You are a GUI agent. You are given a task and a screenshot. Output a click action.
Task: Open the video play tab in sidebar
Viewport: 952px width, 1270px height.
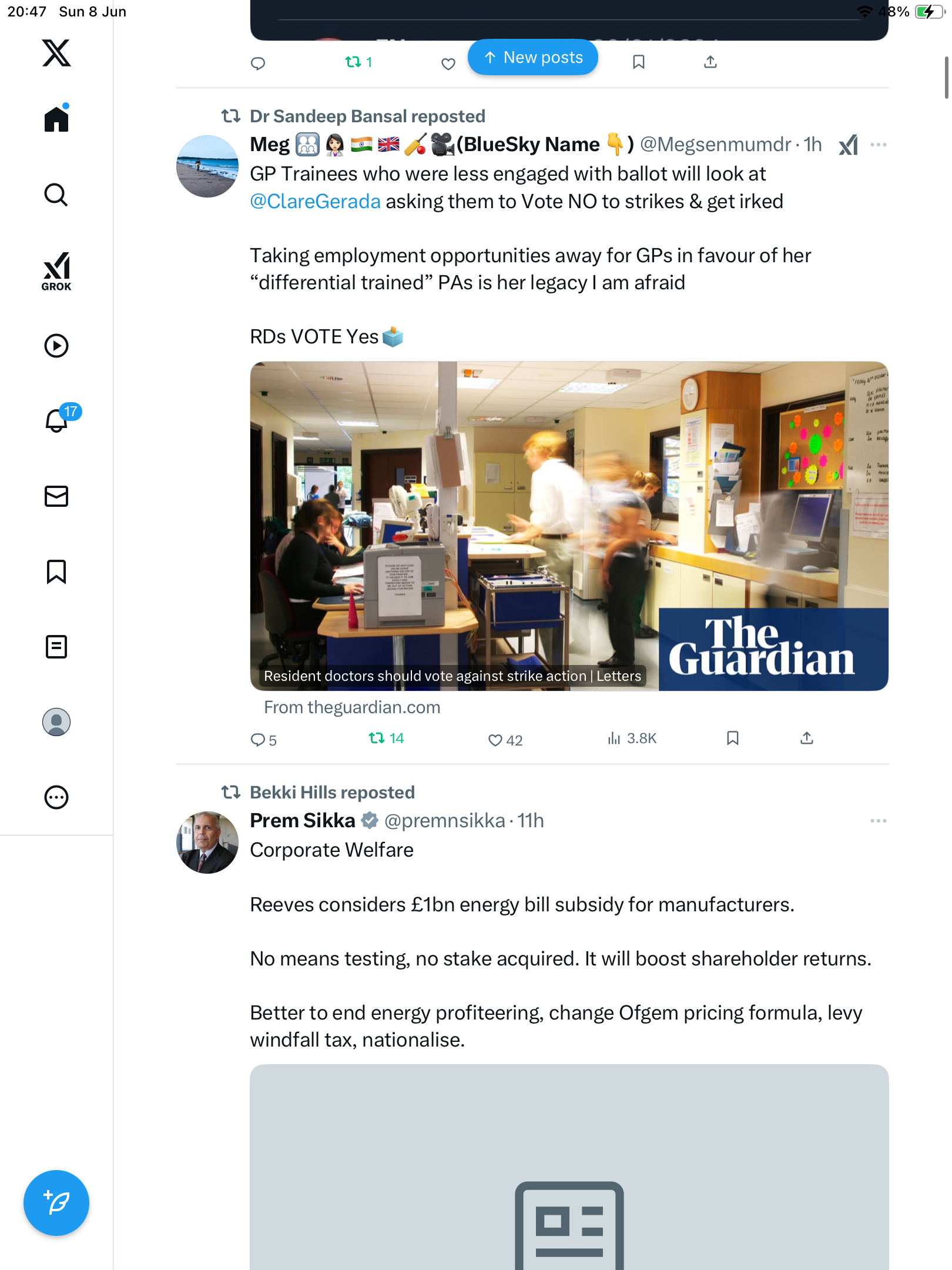click(56, 346)
